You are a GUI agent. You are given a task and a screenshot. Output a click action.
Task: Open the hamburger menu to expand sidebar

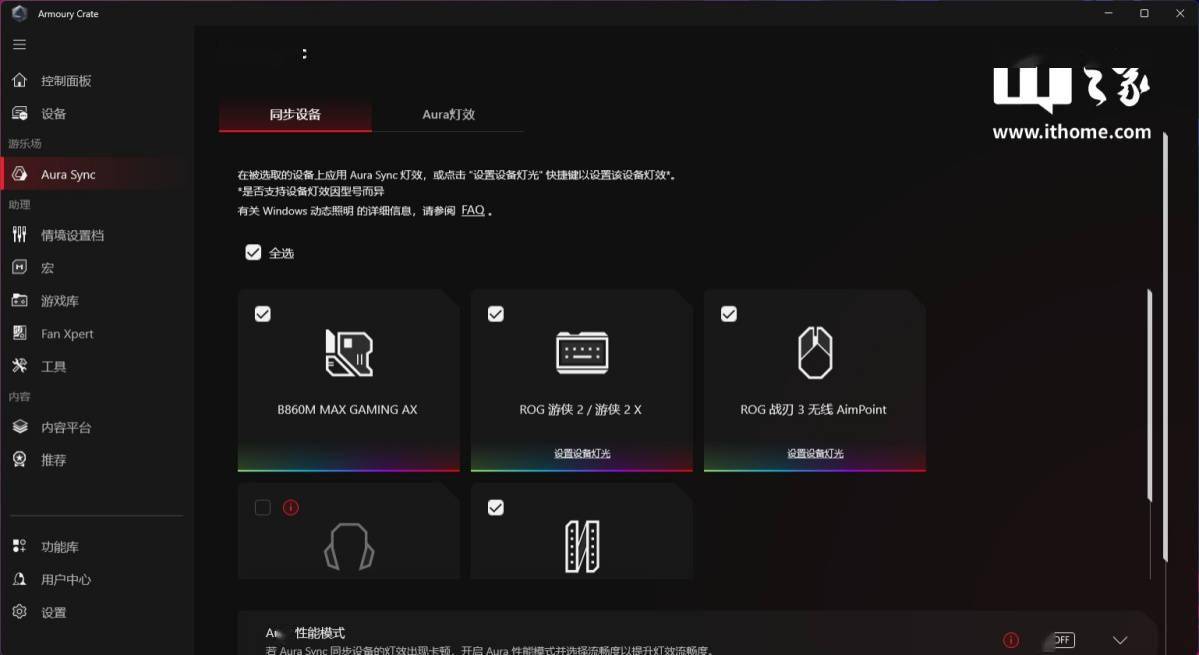click(18, 44)
